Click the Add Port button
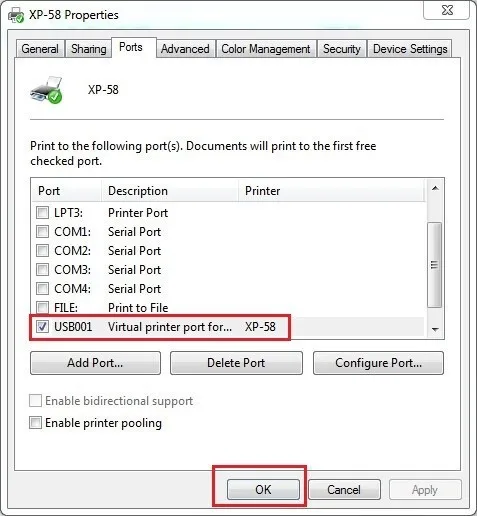Viewport: 477px width, 516px height. [95, 363]
